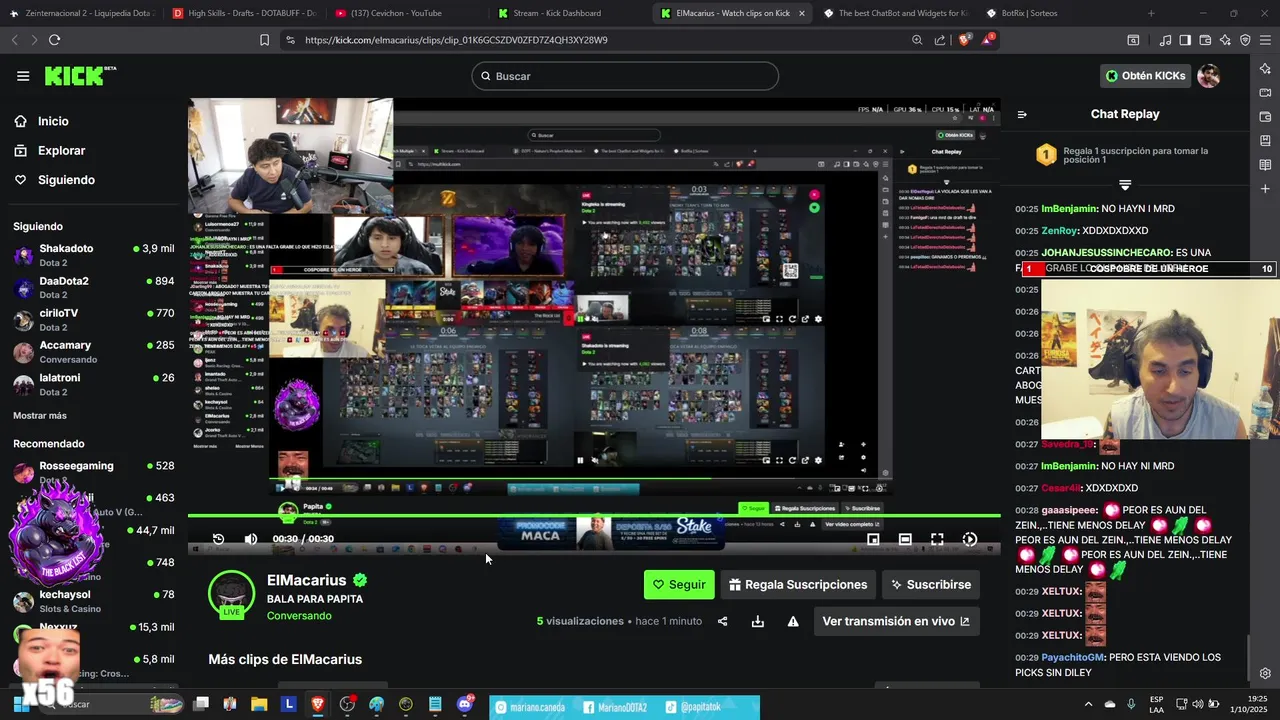Click the Buscar search field
Viewport: 1280px width, 720px height.
(625, 76)
